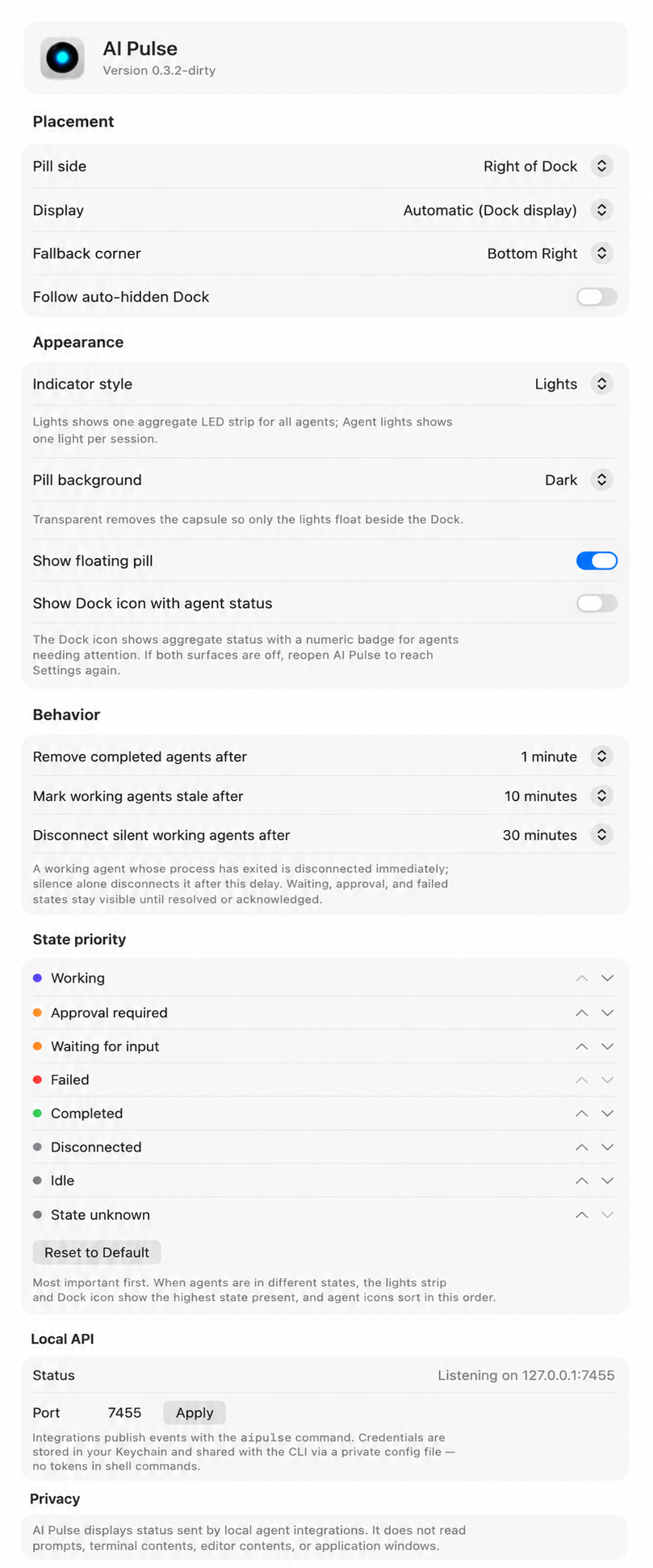Move Completed state up in priority

(x=581, y=1113)
